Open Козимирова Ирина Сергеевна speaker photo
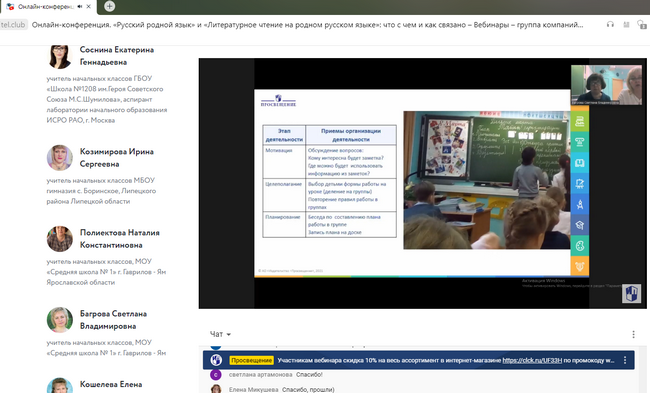Screen dimensions: 650x393 point(60,158)
